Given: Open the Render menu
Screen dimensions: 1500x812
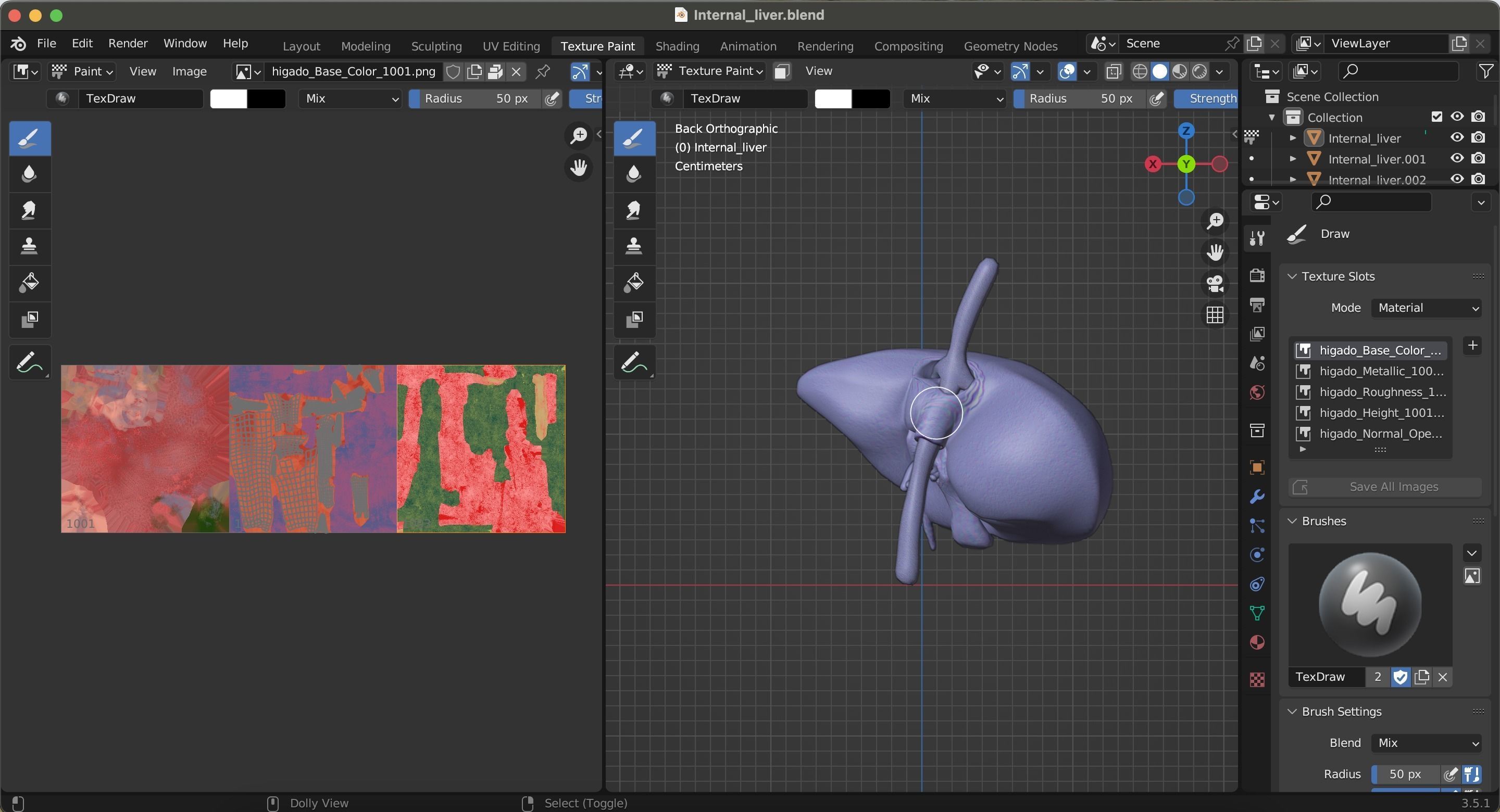Looking at the screenshot, I should (128, 44).
